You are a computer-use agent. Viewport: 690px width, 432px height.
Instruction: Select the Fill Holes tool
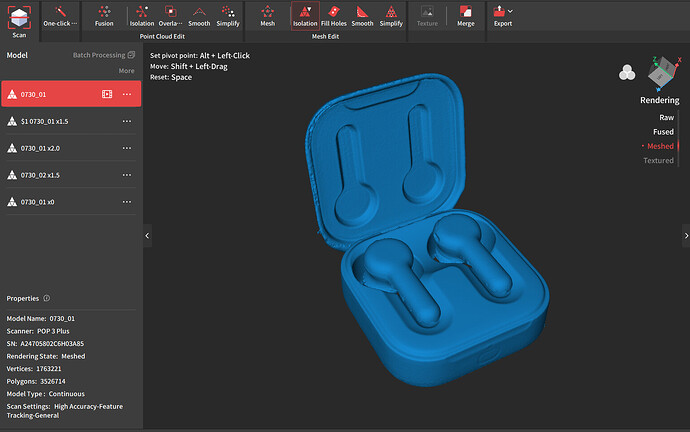pos(334,16)
